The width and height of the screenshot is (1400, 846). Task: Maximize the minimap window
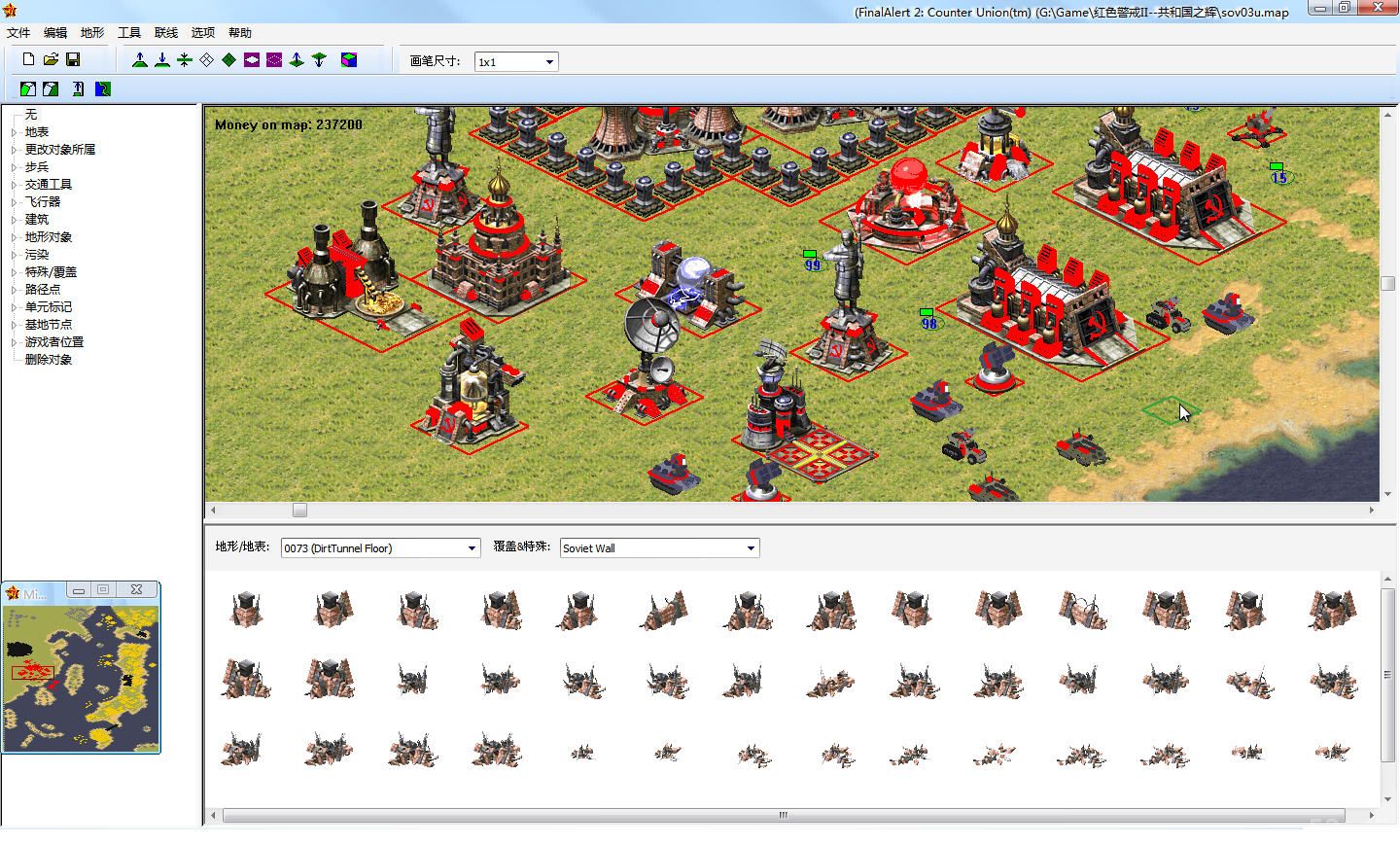tap(103, 590)
